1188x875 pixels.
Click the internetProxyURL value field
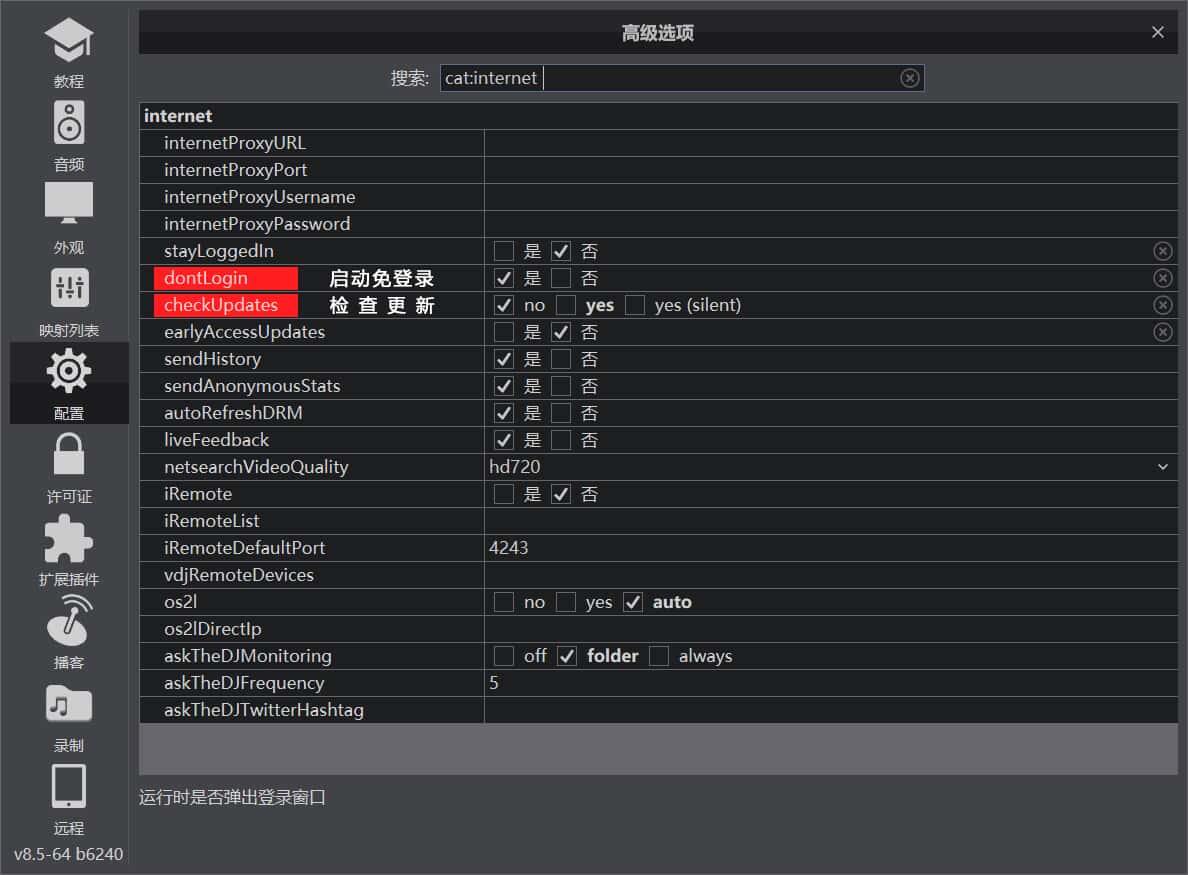(830, 143)
